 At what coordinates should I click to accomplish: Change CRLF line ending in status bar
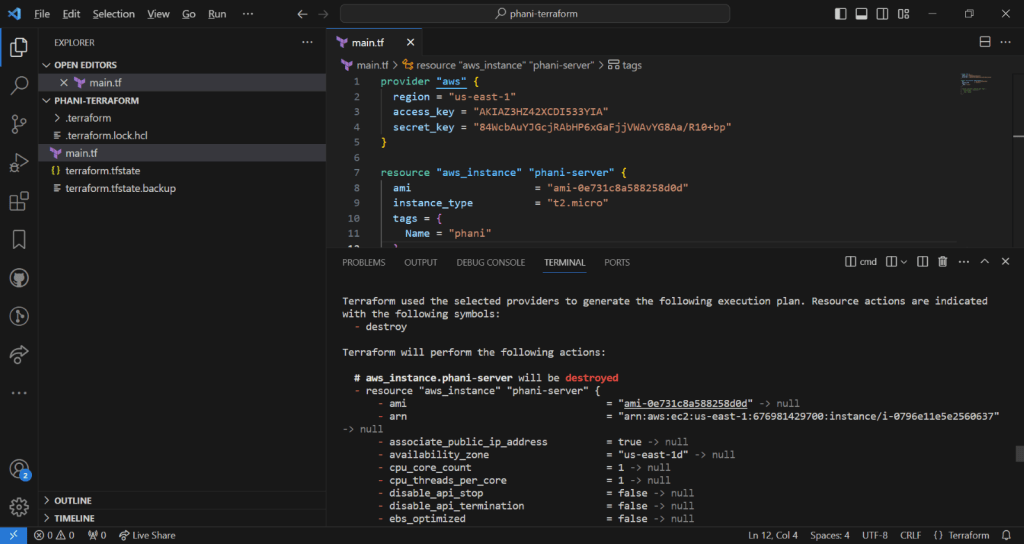point(911,535)
